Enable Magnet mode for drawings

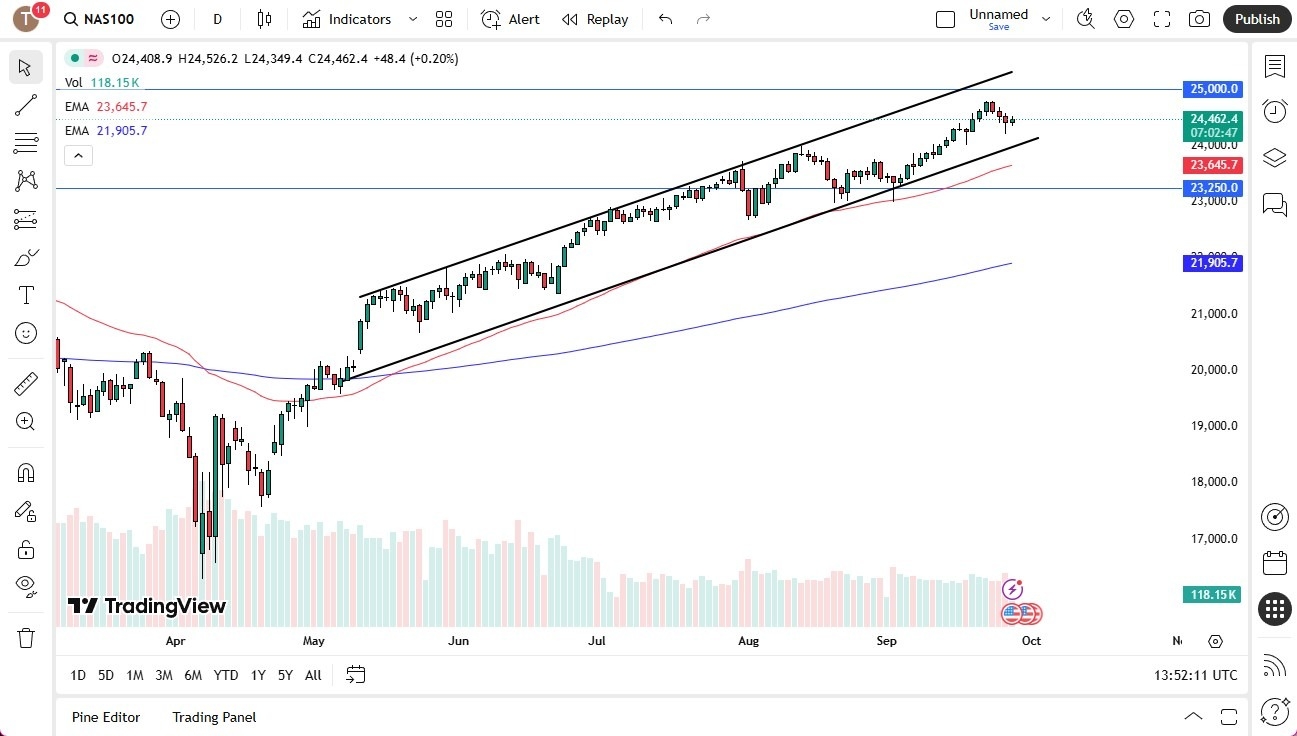(25, 472)
